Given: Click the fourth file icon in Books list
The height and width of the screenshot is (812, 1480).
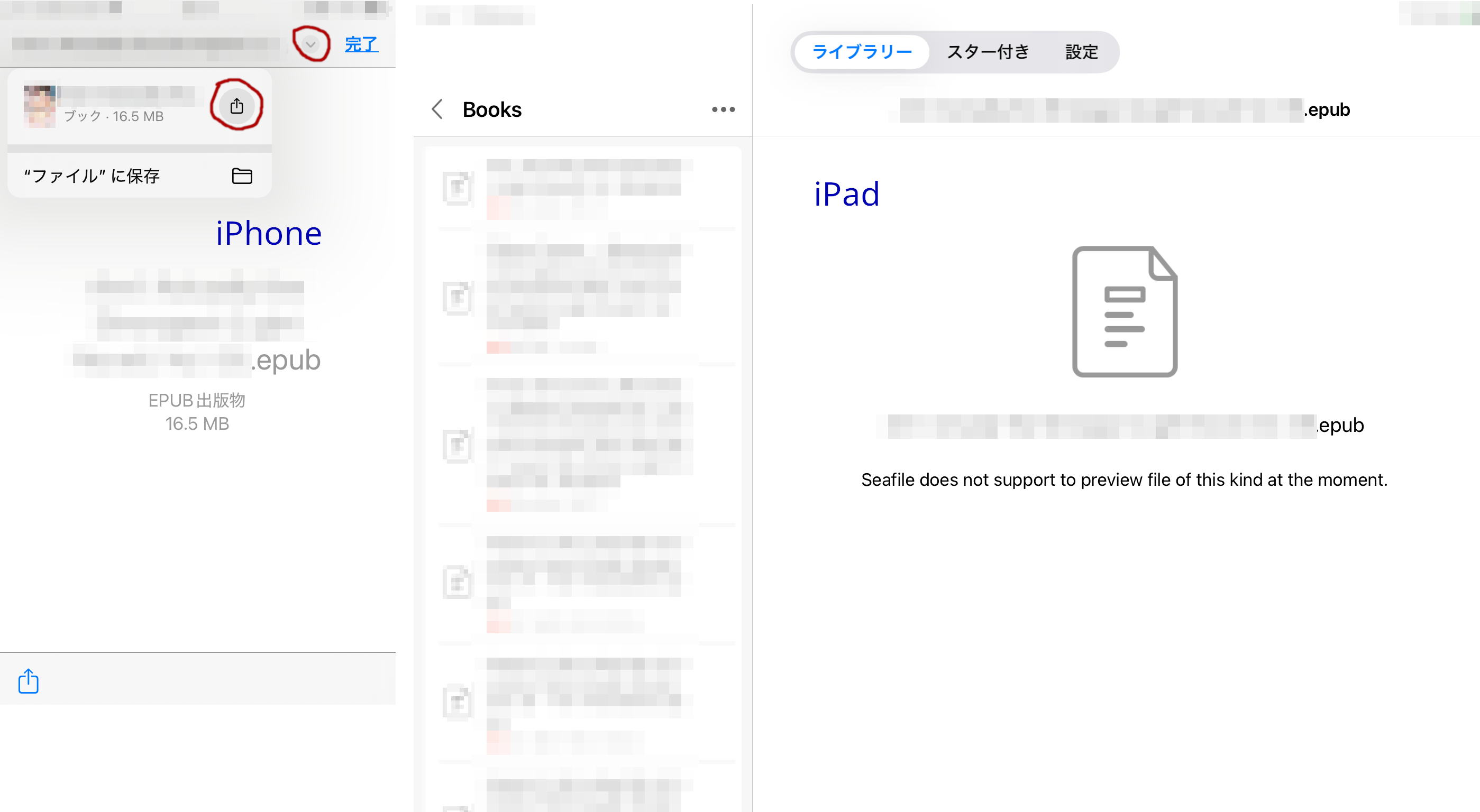Looking at the screenshot, I should click(x=458, y=582).
